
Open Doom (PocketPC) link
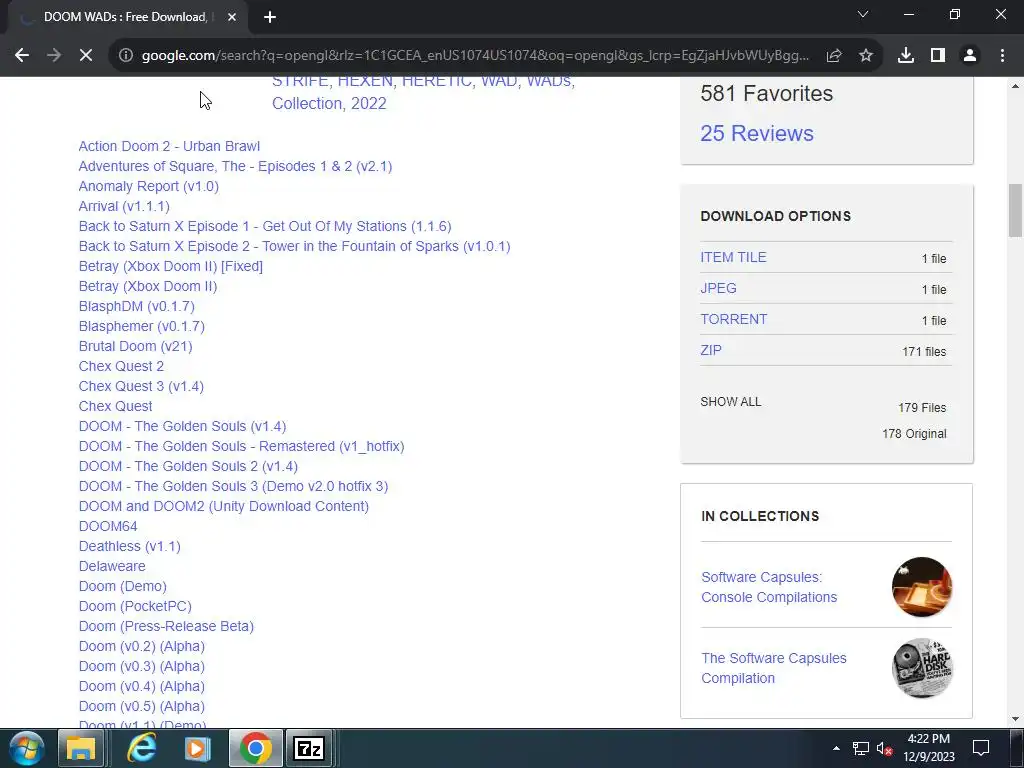(x=135, y=606)
